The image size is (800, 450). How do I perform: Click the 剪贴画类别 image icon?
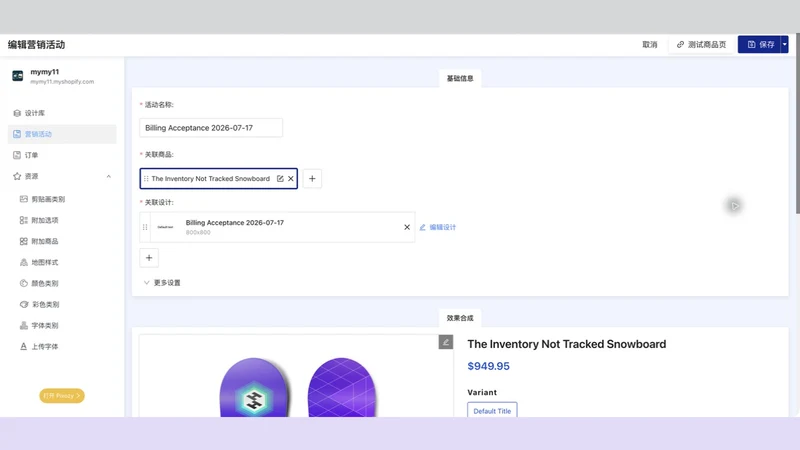click(23, 199)
